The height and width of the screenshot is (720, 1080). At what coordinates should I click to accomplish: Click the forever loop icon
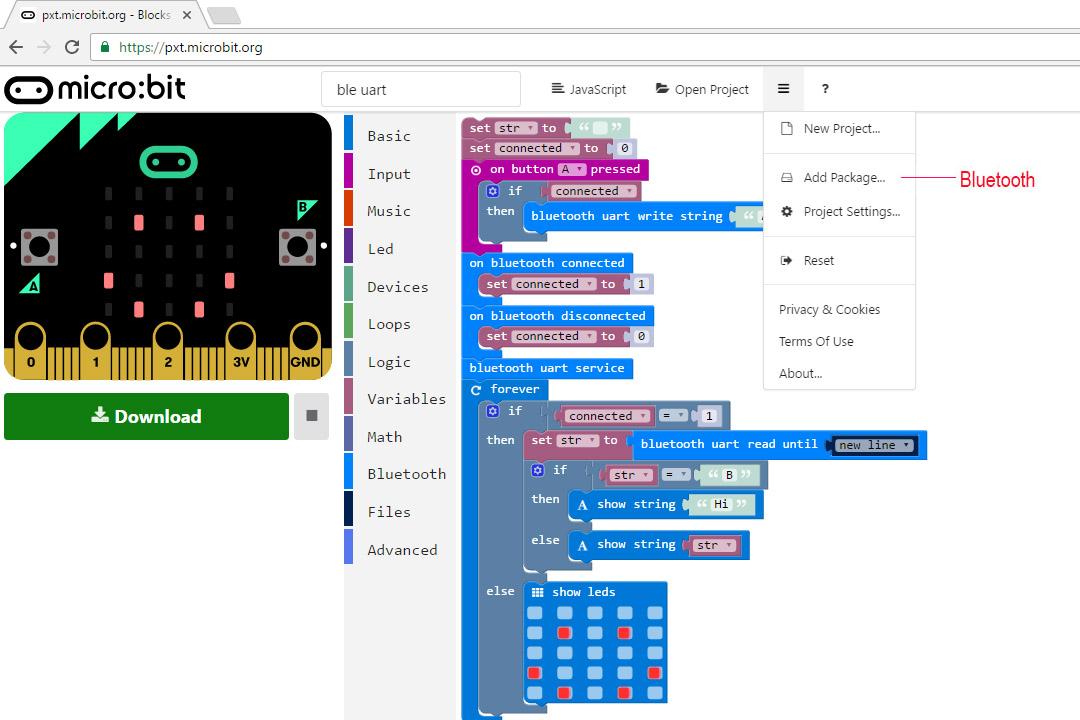tap(475, 390)
